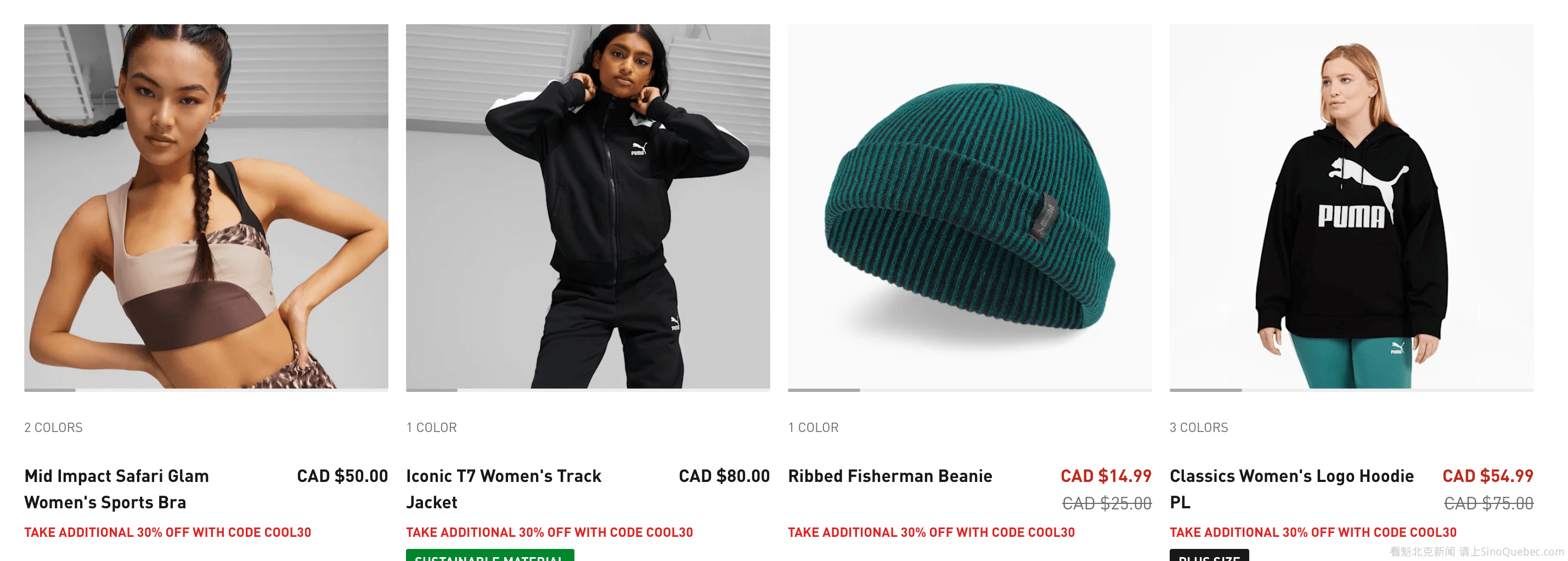Click the Iconic T7 Women's Track Jacket title

pyautogui.click(x=504, y=489)
